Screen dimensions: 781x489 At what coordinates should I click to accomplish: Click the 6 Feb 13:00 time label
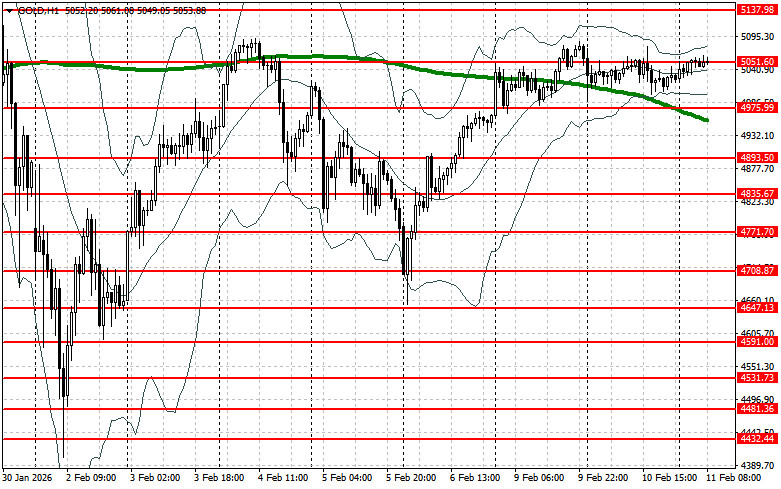coord(475,478)
